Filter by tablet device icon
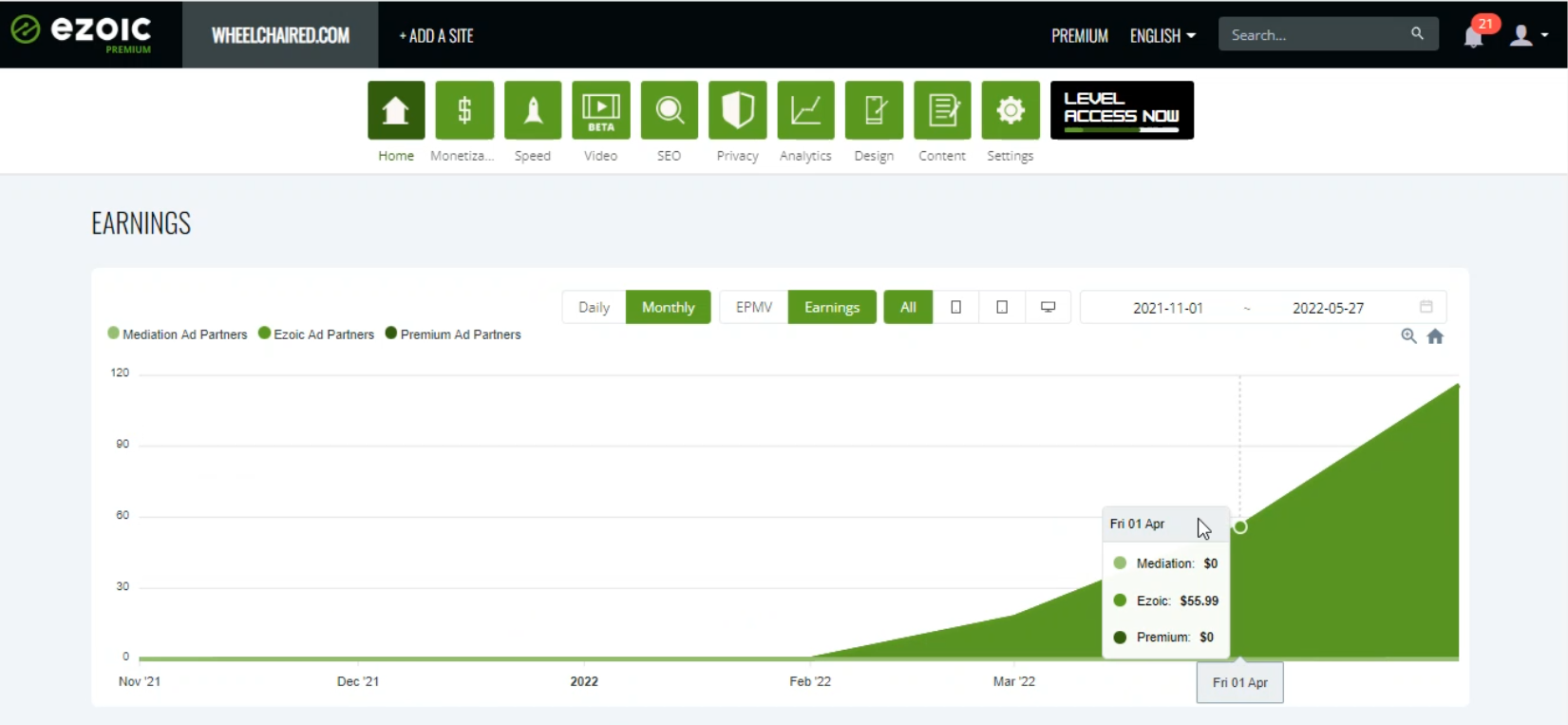Viewport: 1568px width, 725px height. (1001, 307)
